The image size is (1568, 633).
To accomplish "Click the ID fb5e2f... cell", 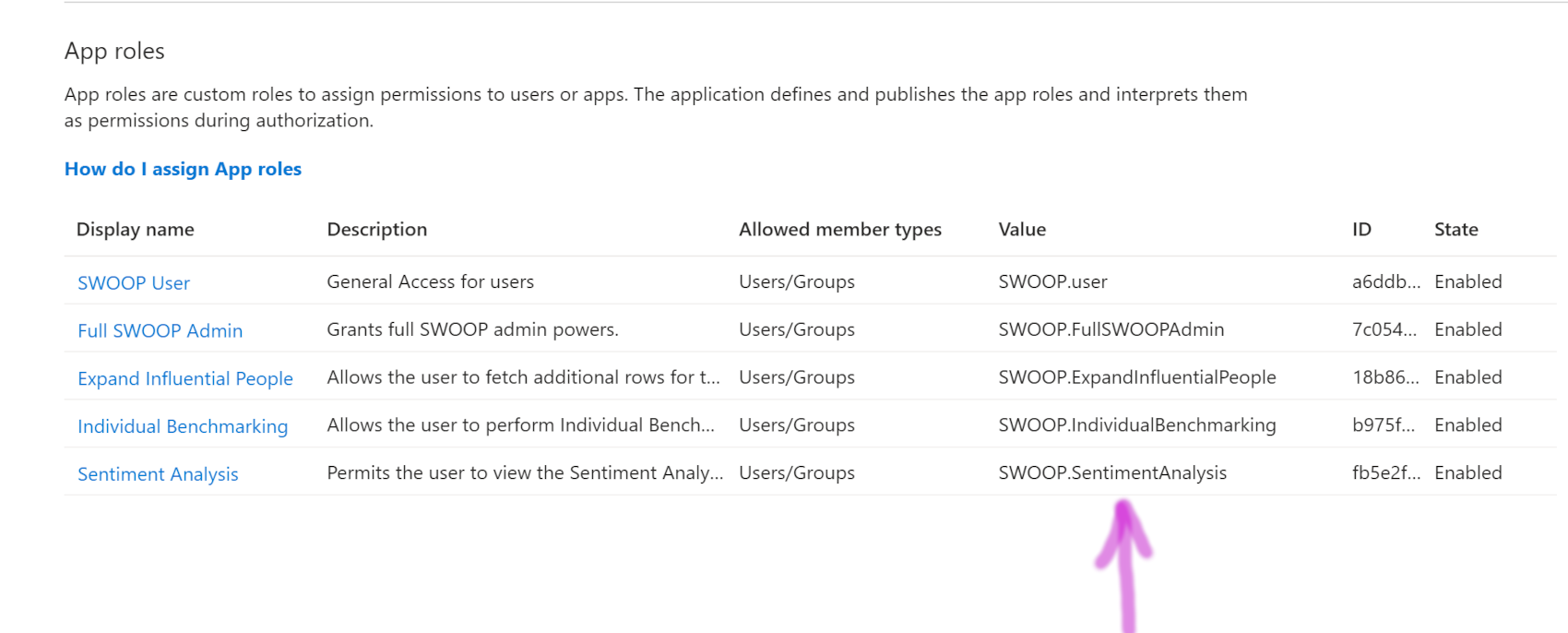I will [1386, 473].
